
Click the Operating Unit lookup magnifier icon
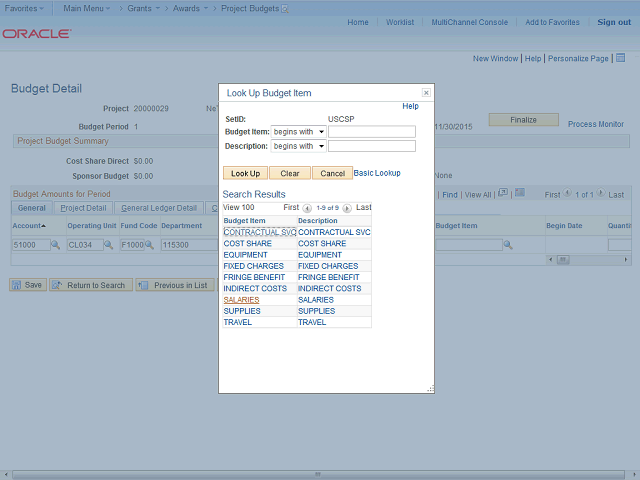(108, 245)
